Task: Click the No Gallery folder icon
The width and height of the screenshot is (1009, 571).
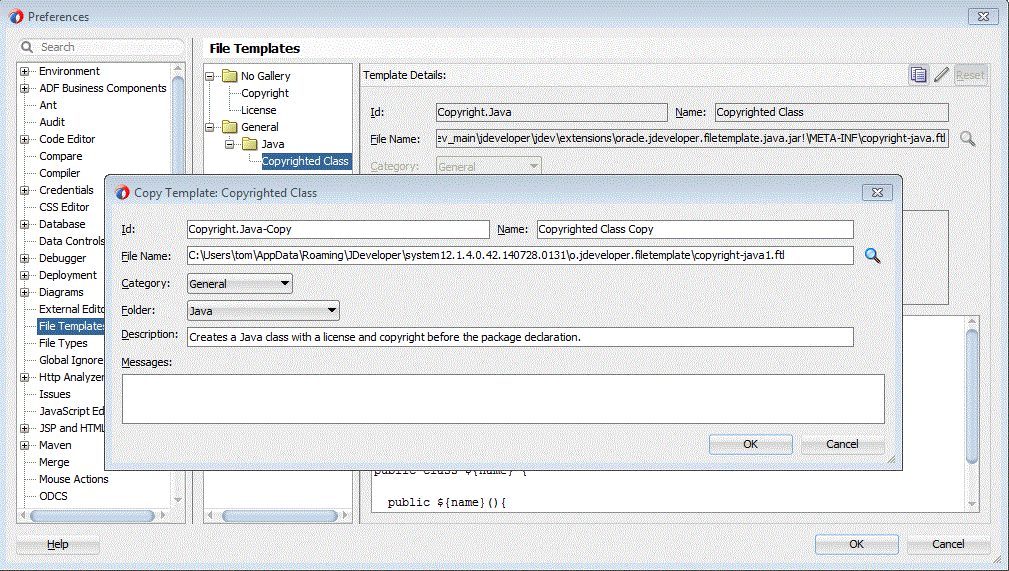Action: [230, 76]
